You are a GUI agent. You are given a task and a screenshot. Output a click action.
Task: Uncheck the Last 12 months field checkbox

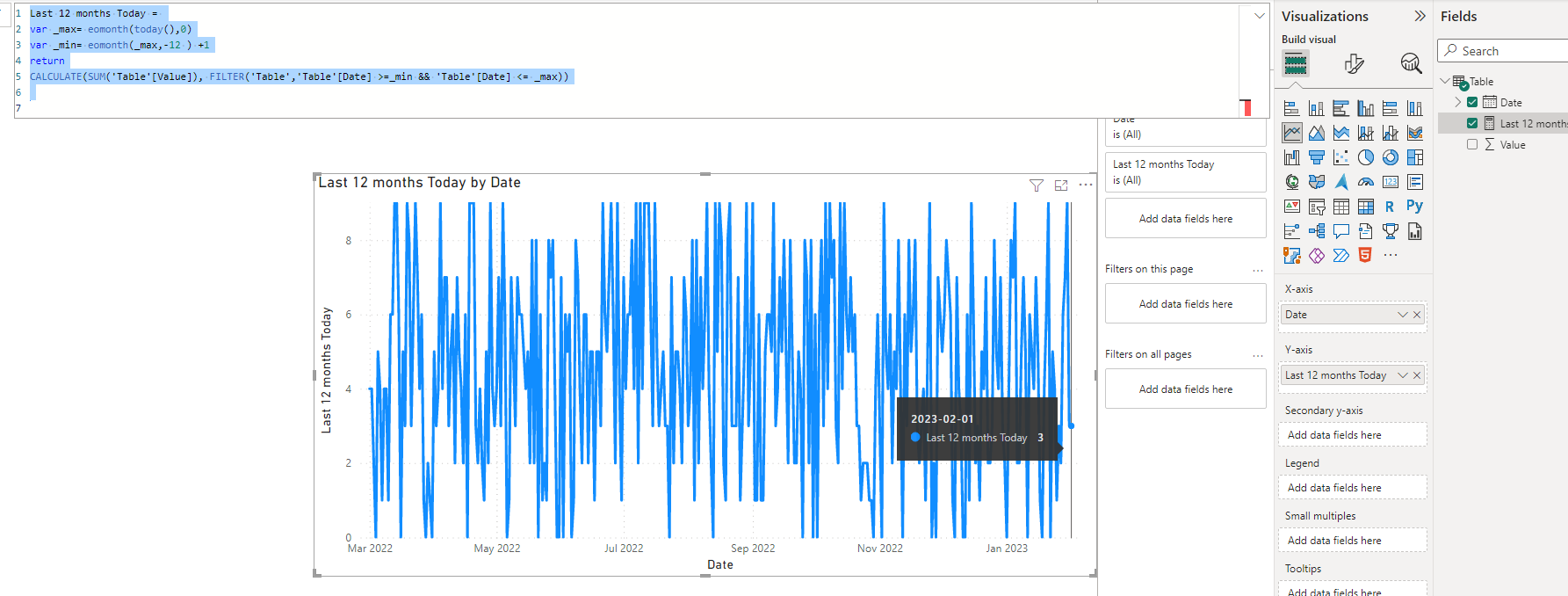click(x=1472, y=123)
